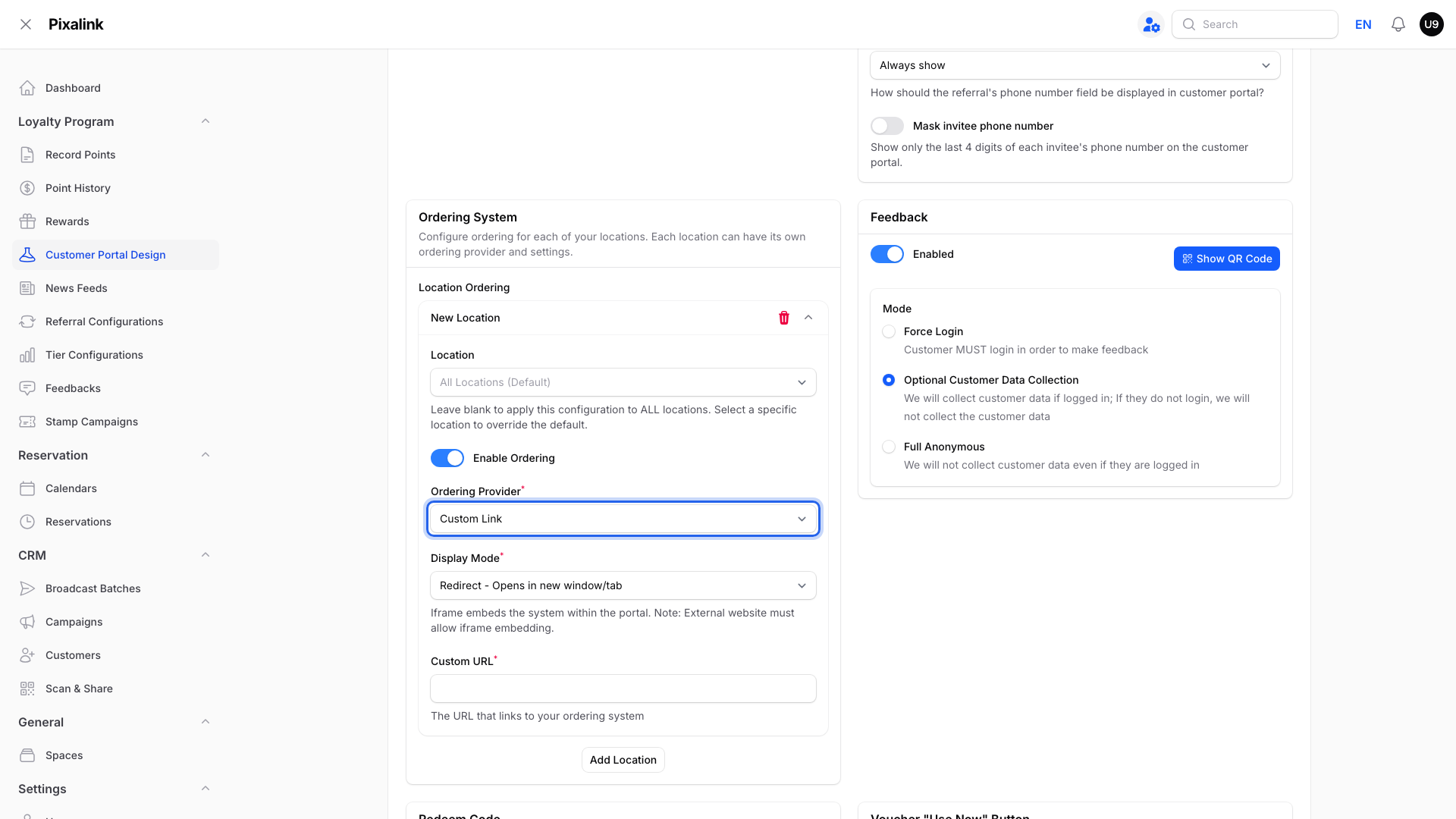The image size is (1456, 819).
Task: Open the All Locations (Default) dropdown
Action: 623,382
